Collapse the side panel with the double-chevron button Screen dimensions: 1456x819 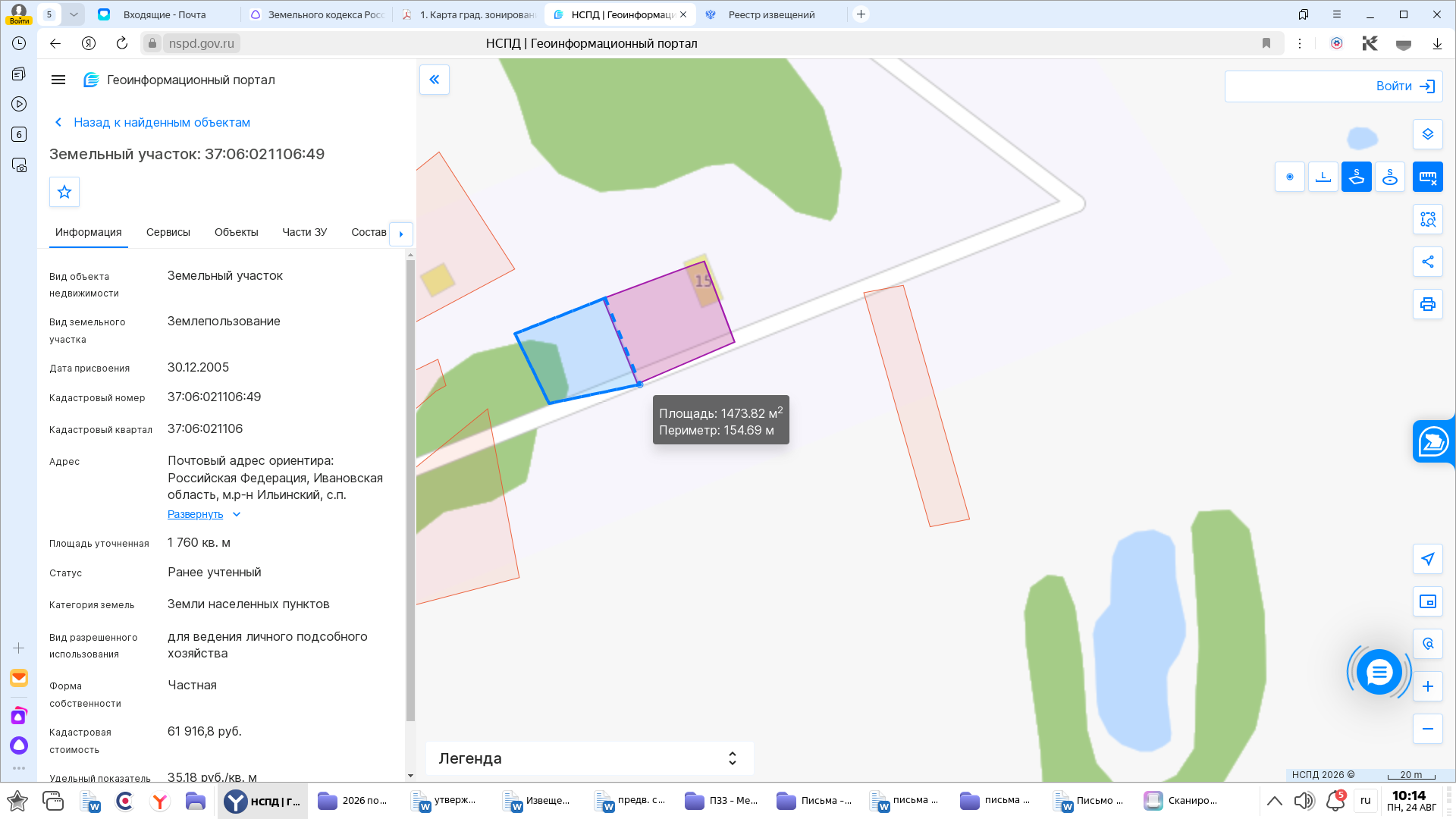tap(435, 80)
